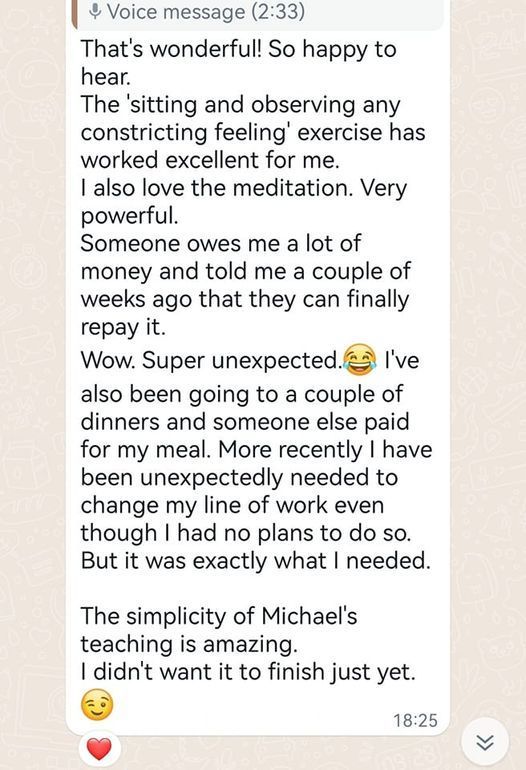
Task: Tap the winking emoji ending the message
Action: (97, 705)
